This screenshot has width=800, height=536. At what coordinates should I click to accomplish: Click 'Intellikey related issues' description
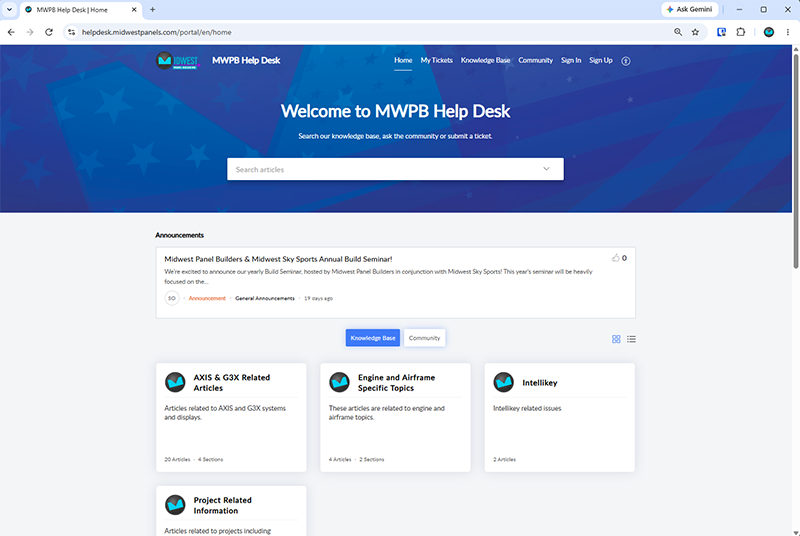527,409
